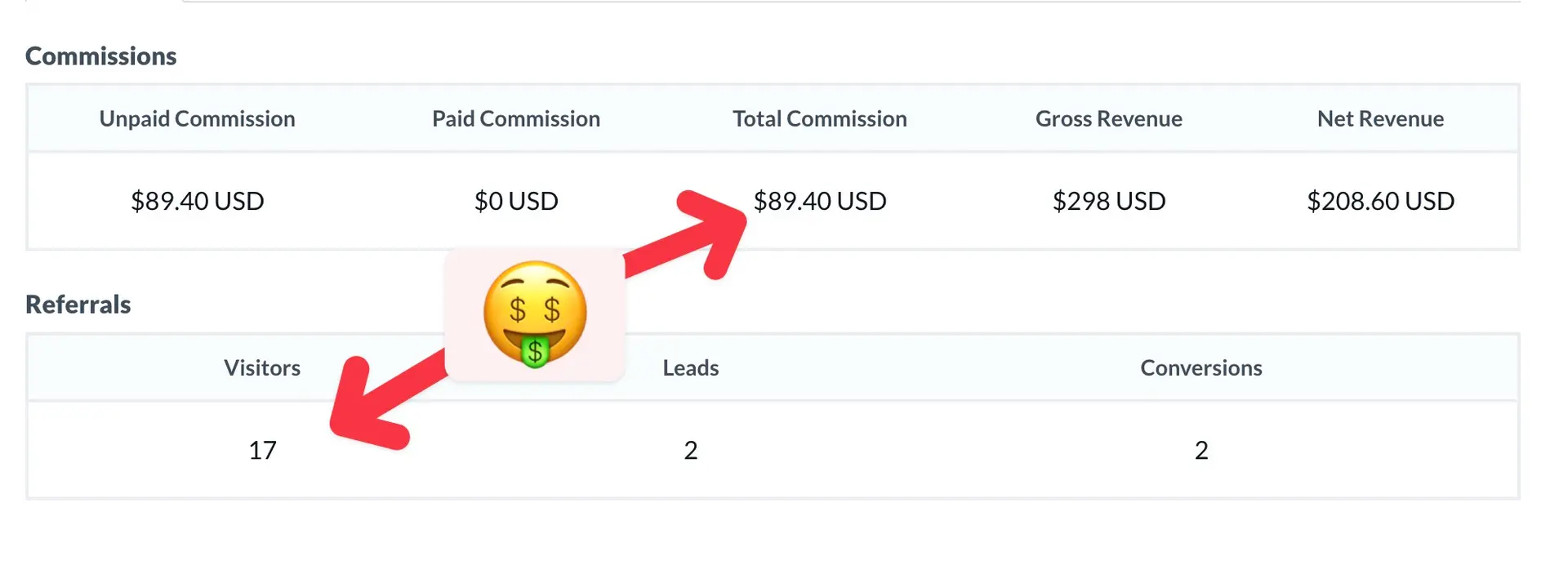Screen dimensions: 1568x565
Task: Click the Leads column header
Action: [691, 368]
